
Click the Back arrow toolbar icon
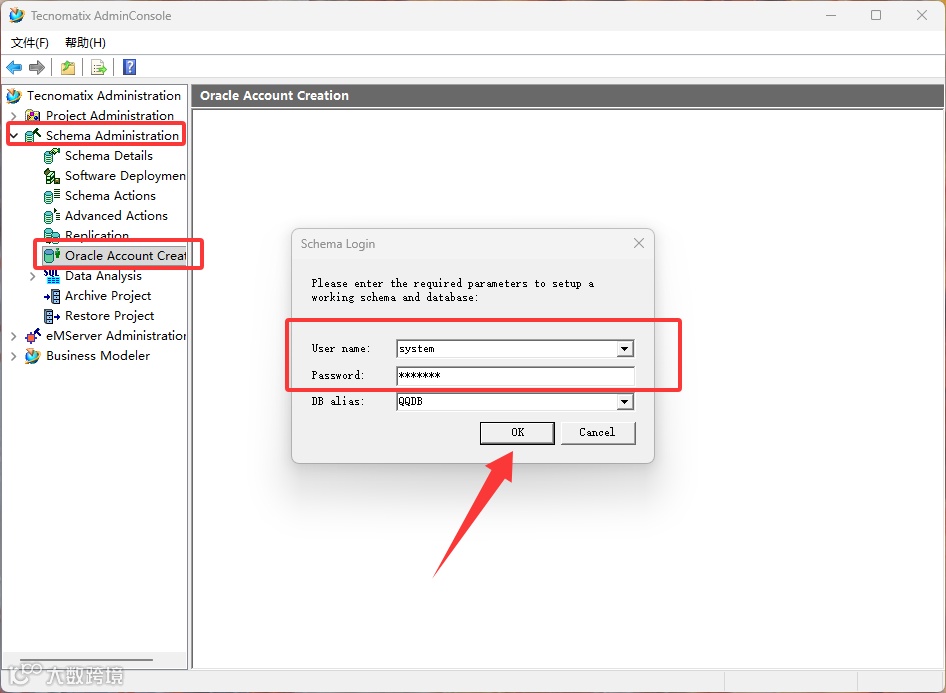coord(14,68)
